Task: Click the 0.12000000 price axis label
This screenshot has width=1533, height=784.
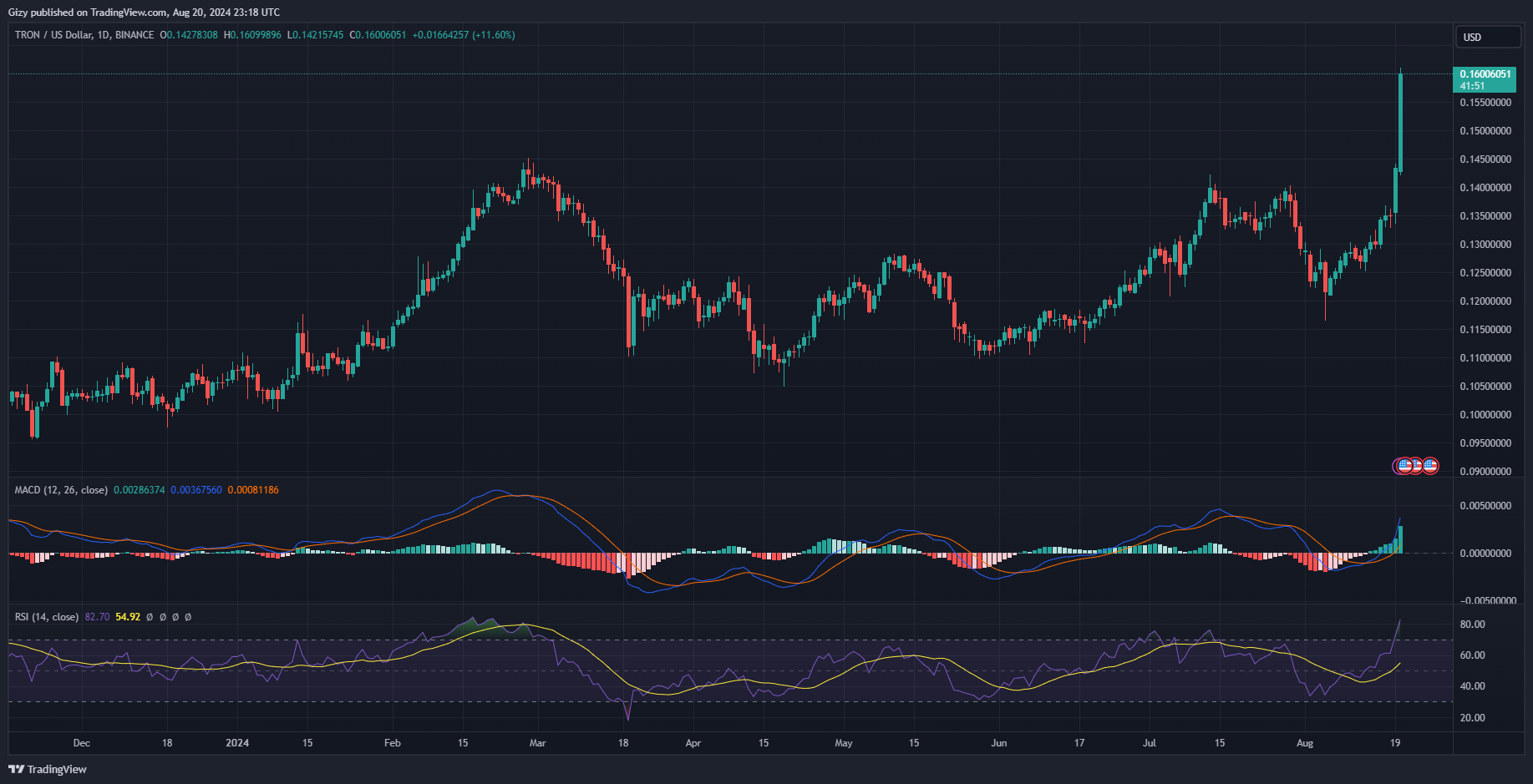Action: coord(1485,301)
